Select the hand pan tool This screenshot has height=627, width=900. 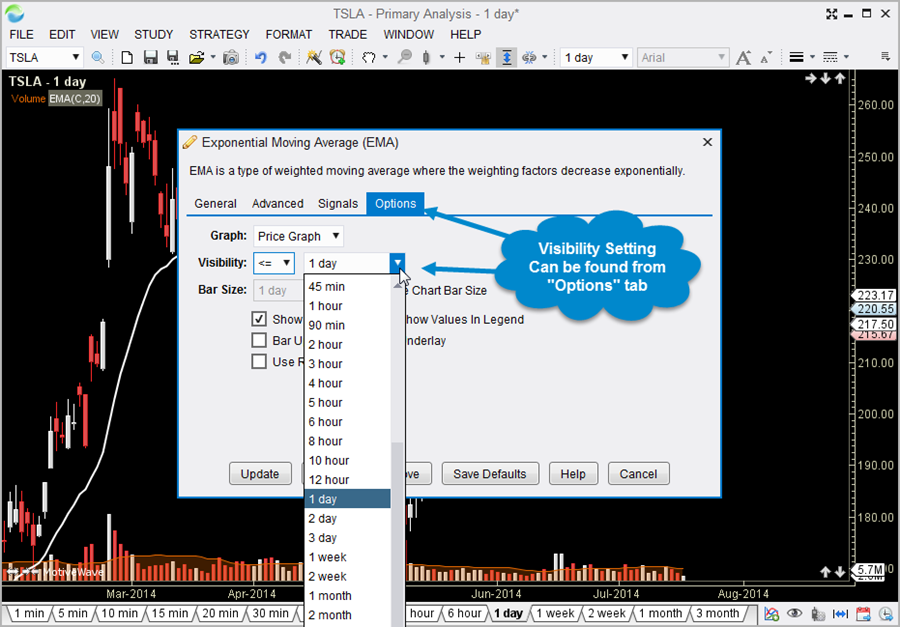click(368, 57)
